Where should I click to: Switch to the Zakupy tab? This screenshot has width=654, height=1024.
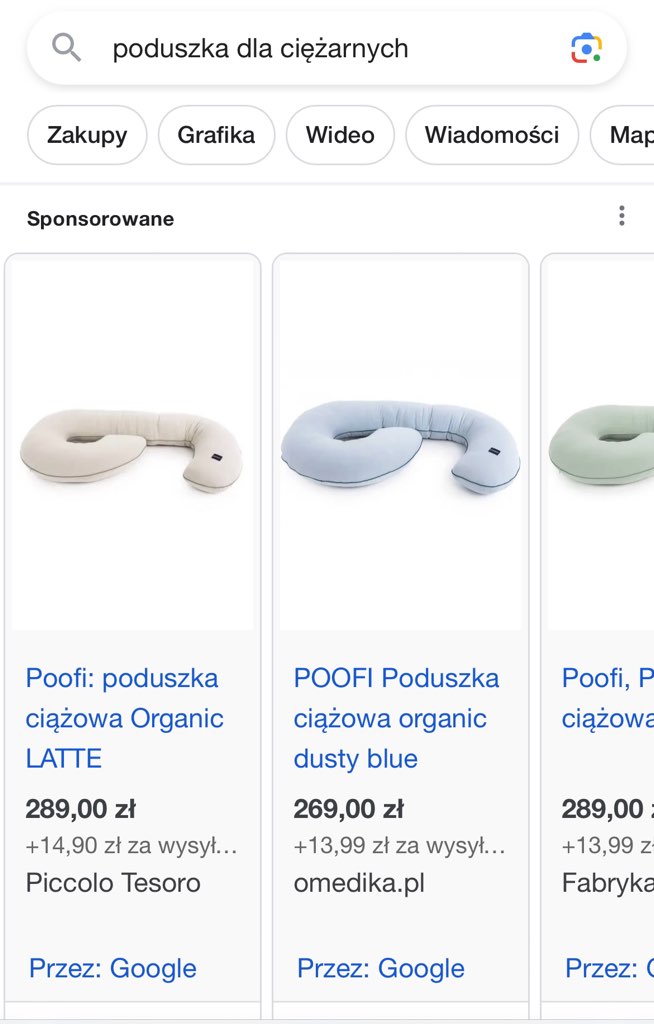(x=87, y=135)
